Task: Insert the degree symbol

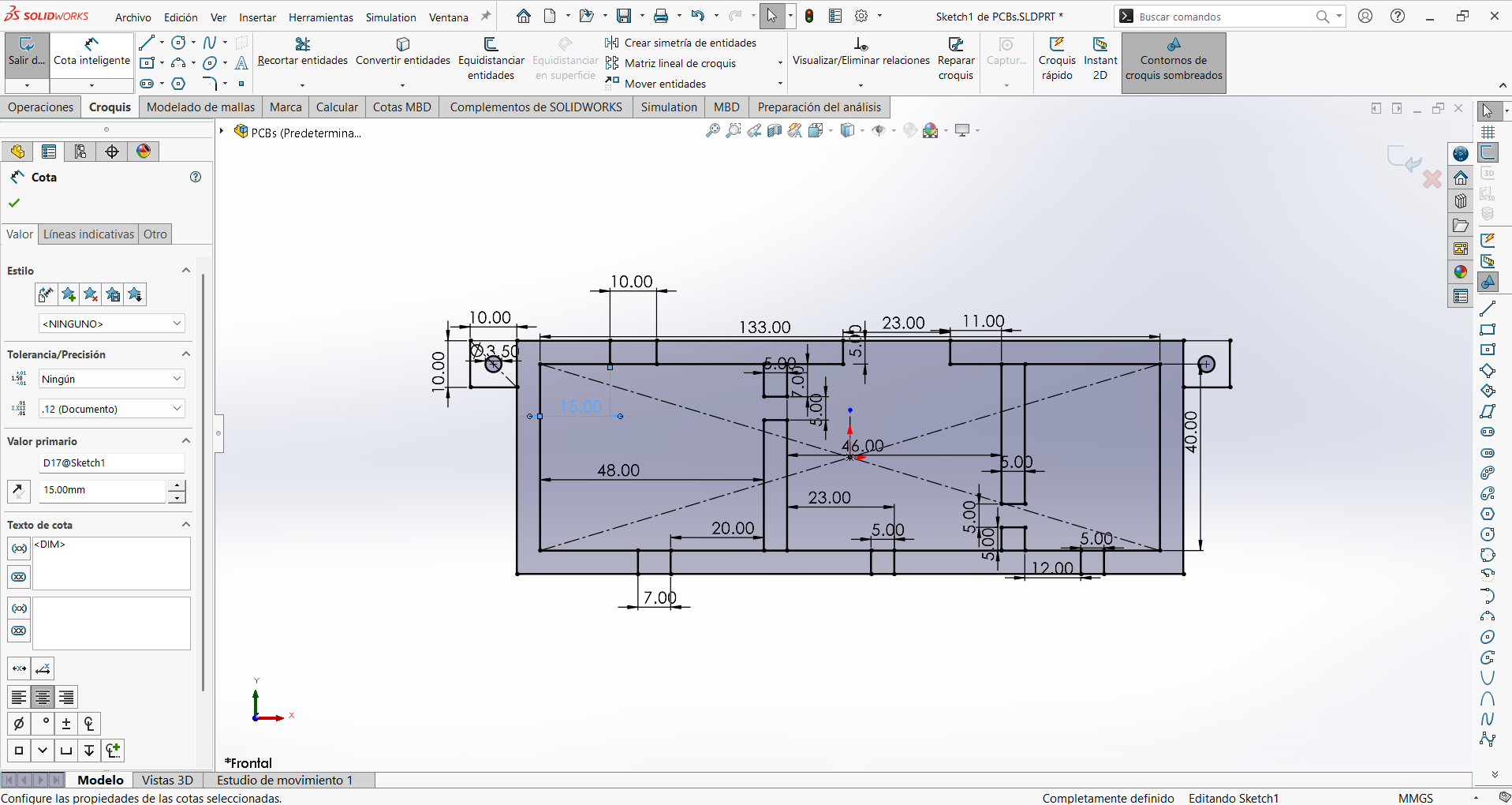Action: pos(45,723)
